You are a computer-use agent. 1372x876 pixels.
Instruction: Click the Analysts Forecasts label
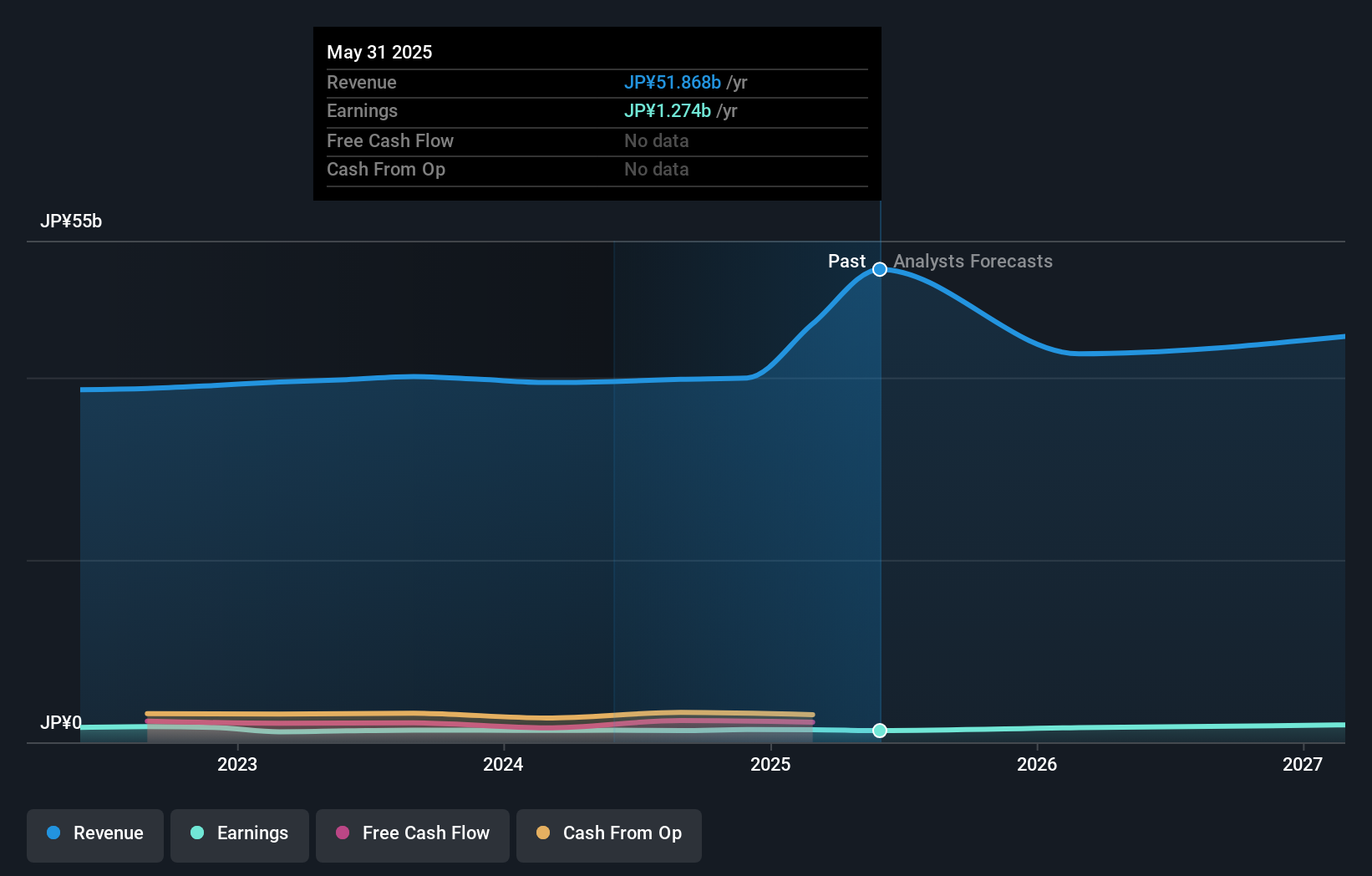pyautogui.click(x=973, y=261)
